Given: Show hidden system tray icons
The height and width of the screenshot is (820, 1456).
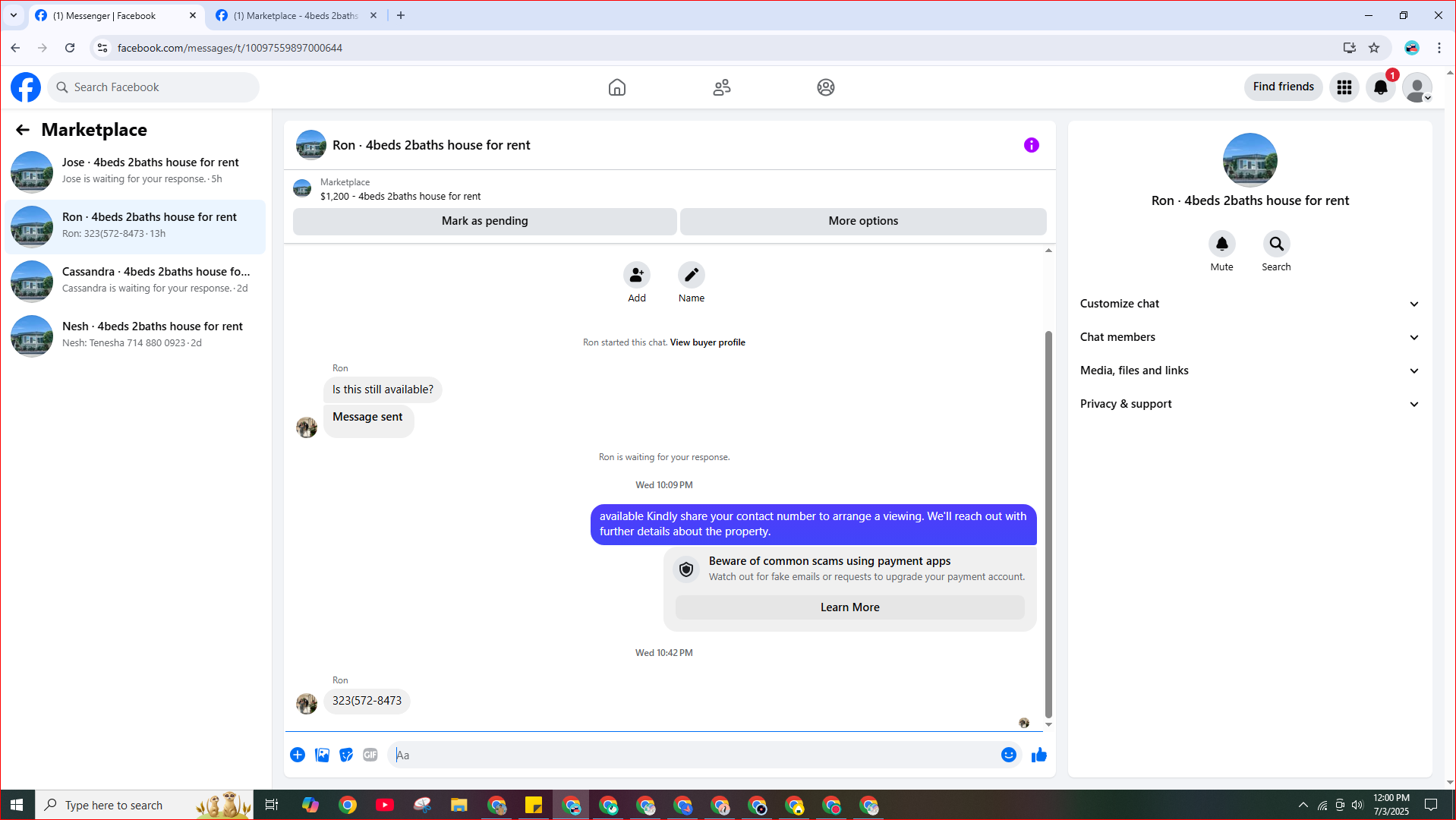Looking at the screenshot, I should [x=1303, y=805].
